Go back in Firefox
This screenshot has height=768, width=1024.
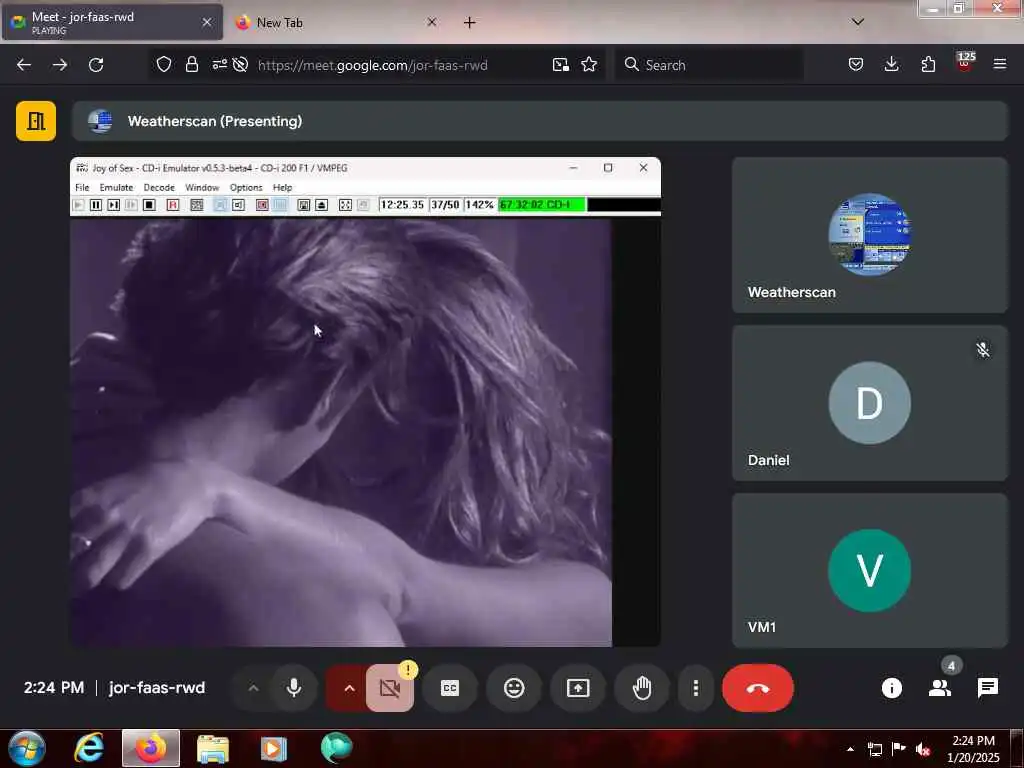tap(24, 65)
